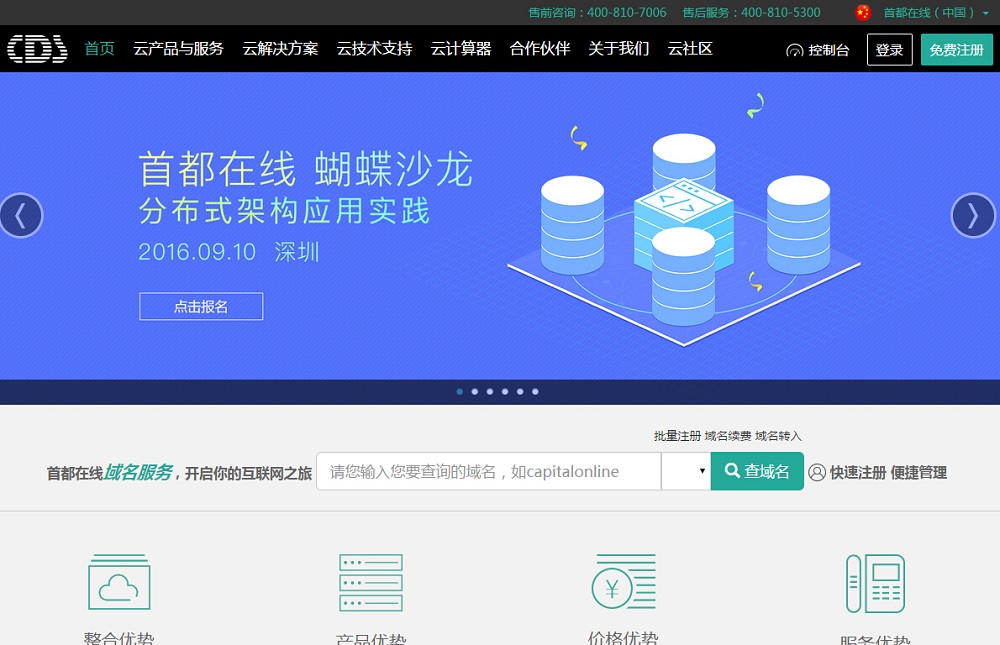Click the domain query input field
Viewport: 1000px width, 645px height.
(x=489, y=471)
